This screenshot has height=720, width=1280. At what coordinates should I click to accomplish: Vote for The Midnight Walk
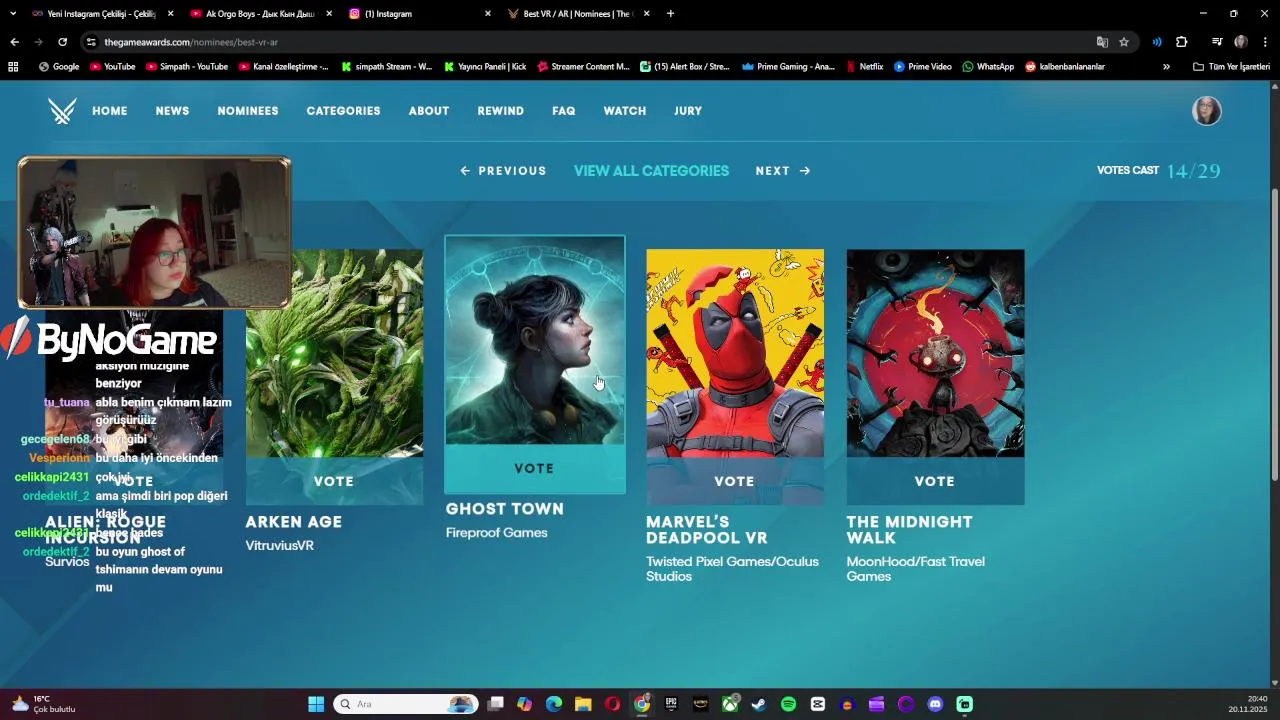coord(935,481)
